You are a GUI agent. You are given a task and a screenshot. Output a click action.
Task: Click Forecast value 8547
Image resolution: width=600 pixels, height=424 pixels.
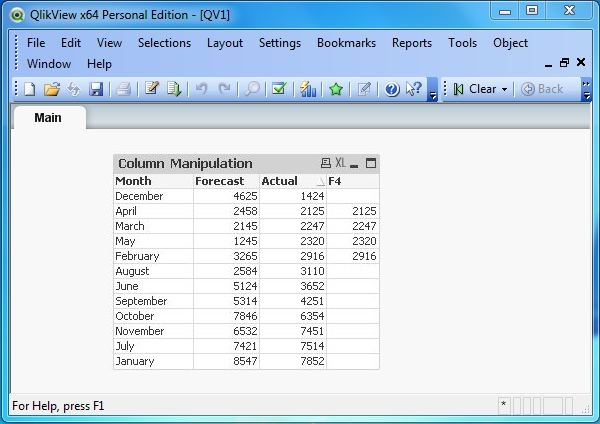226,361
